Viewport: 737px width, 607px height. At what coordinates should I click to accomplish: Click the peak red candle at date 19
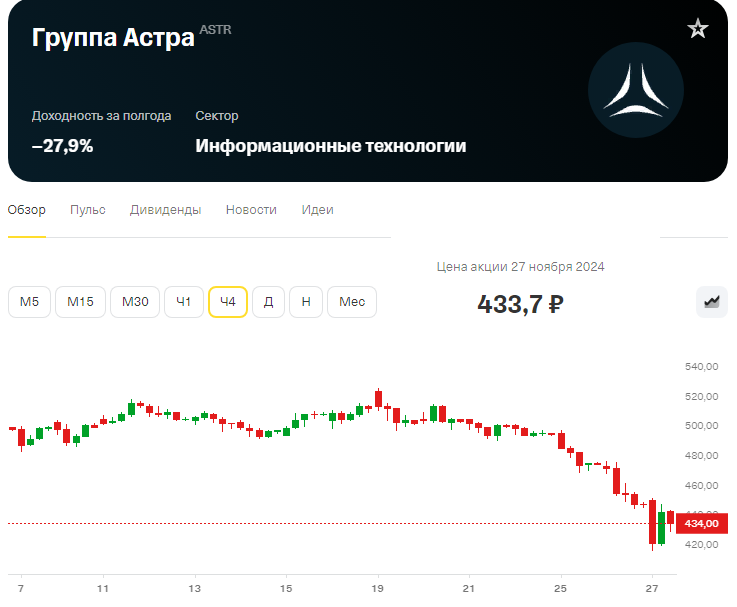pyautogui.click(x=378, y=399)
